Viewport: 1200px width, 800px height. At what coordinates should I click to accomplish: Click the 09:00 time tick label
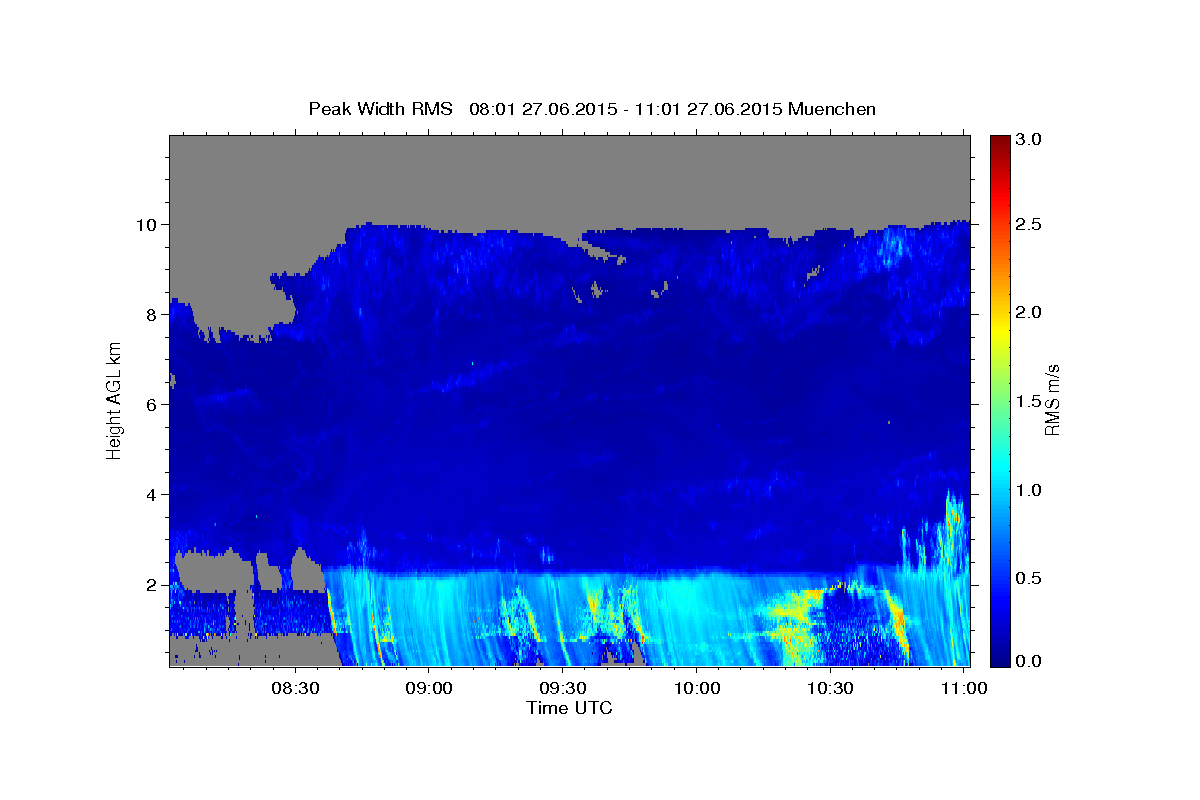pyautogui.click(x=429, y=689)
